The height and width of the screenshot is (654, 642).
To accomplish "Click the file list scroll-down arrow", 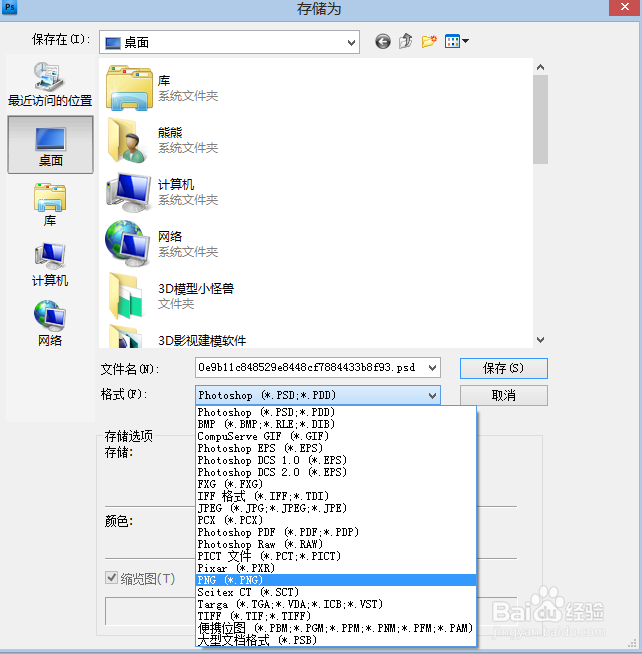I will click(x=540, y=340).
